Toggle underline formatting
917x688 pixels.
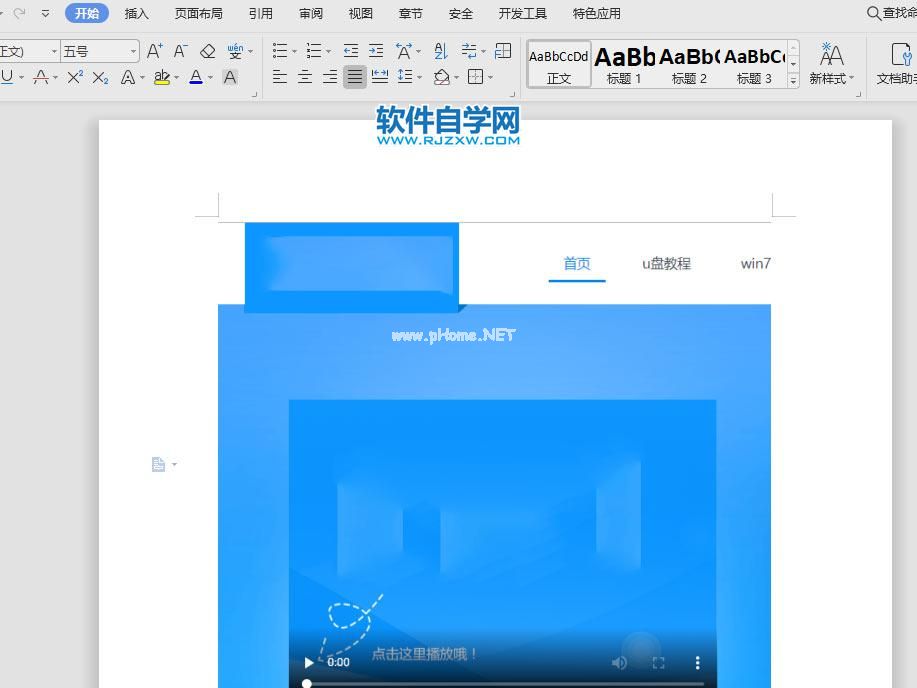tap(9, 77)
